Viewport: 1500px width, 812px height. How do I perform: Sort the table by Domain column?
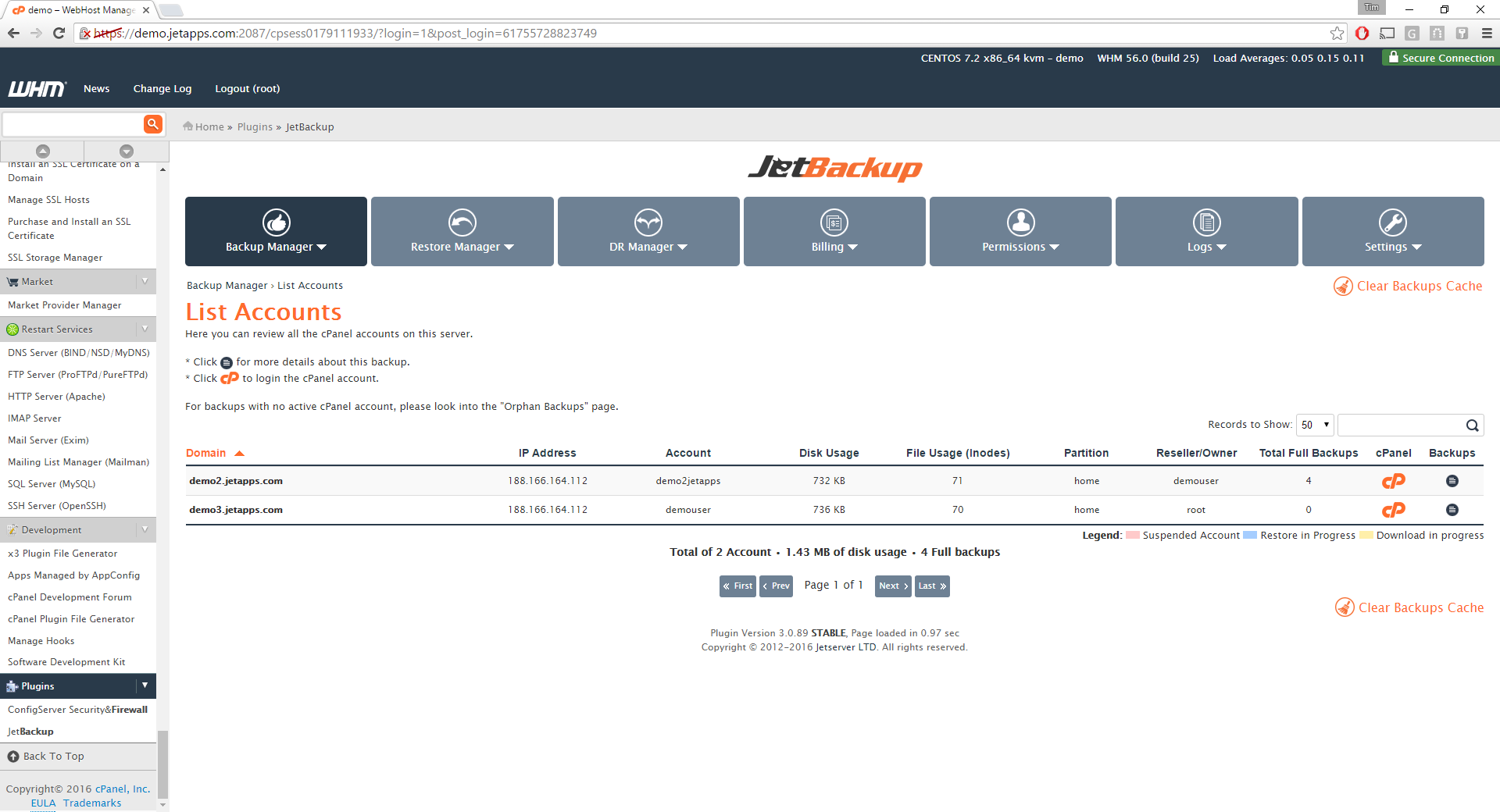[215, 453]
